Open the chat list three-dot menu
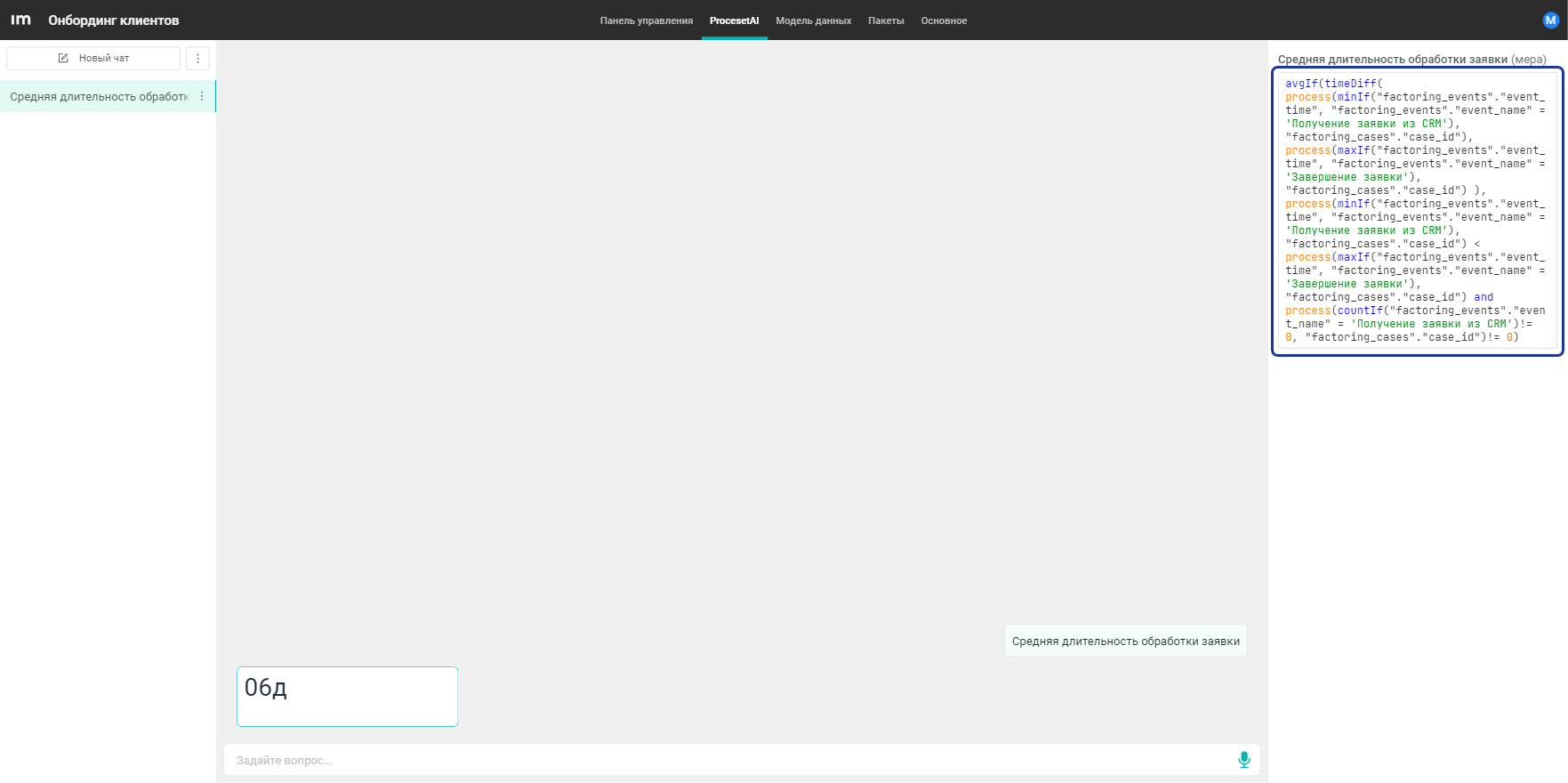1568x783 pixels. 197,58
